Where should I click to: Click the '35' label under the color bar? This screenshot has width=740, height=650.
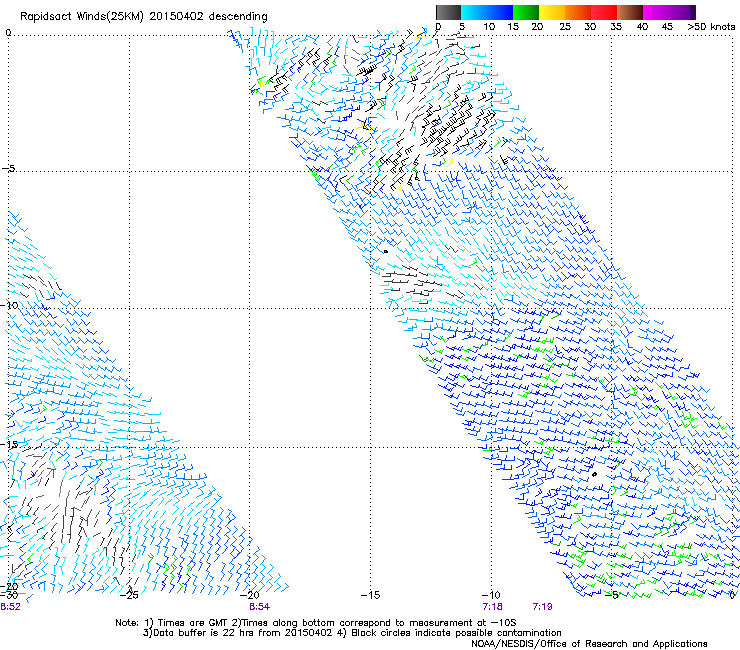[x=616, y=27]
